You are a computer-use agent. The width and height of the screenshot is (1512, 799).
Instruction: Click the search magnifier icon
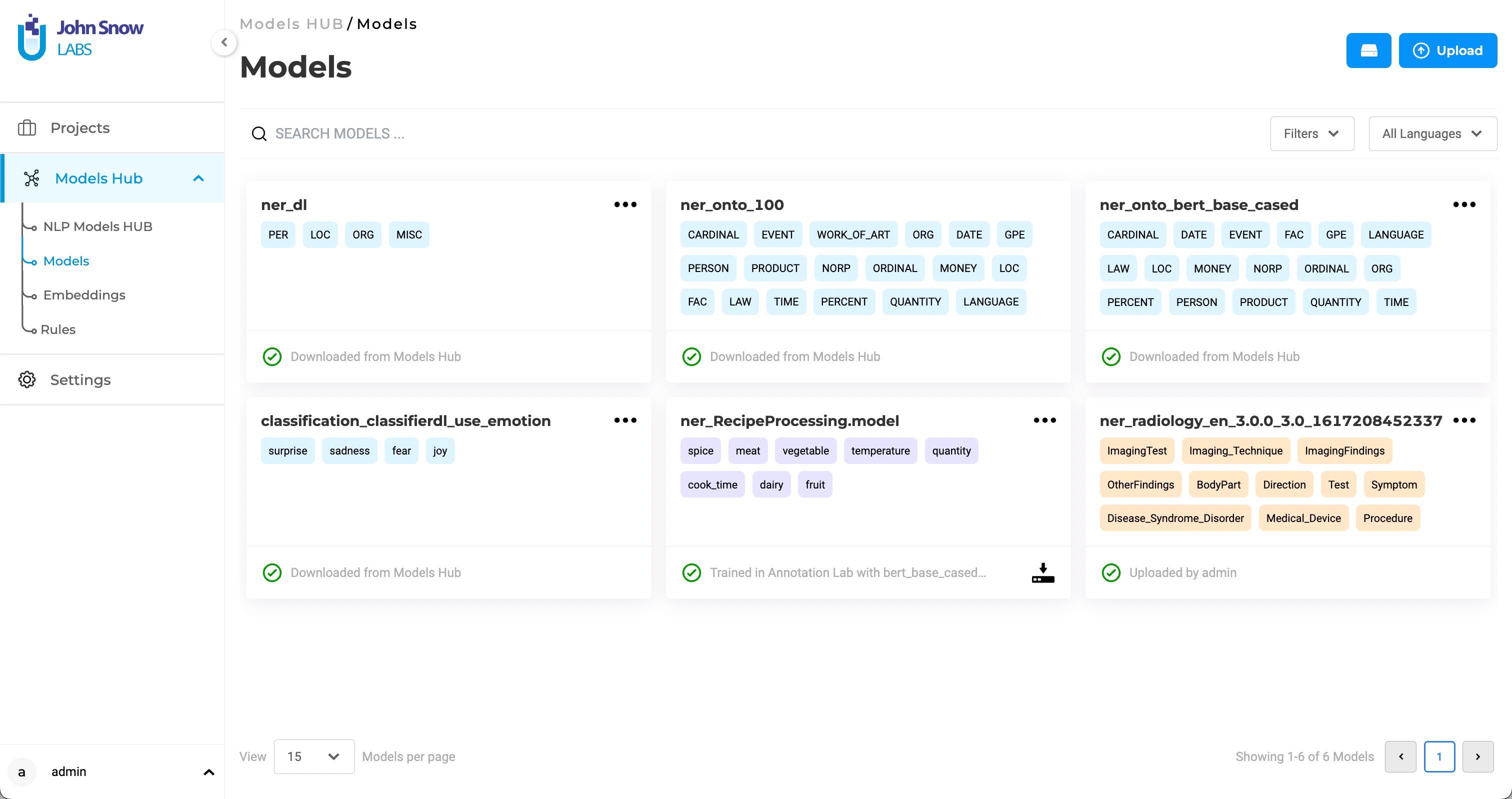point(259,134)
